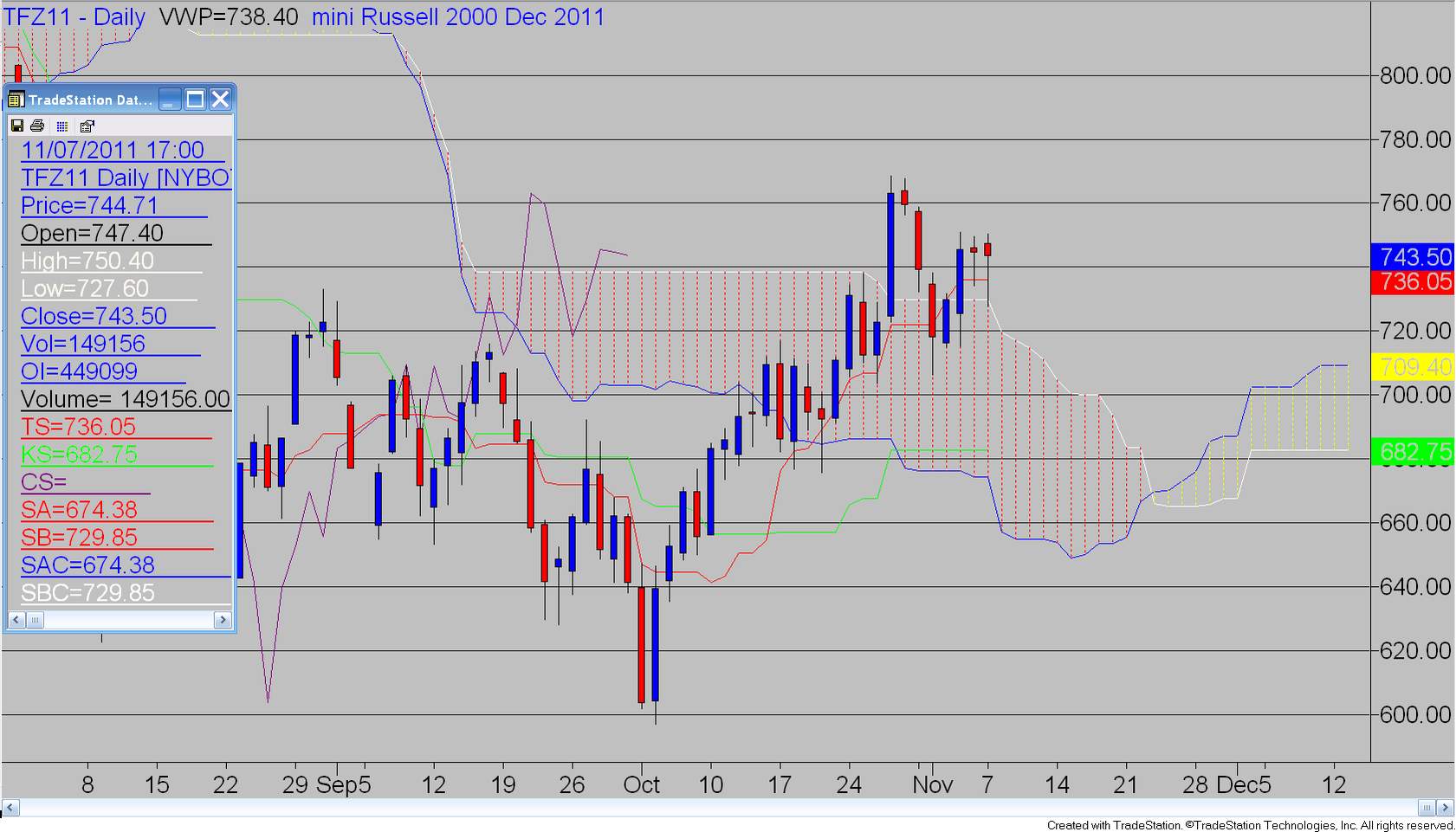Click the TFZ11 - Daily chart title
This screenshot has height=832, width=1456.
(x=75, y=17)
